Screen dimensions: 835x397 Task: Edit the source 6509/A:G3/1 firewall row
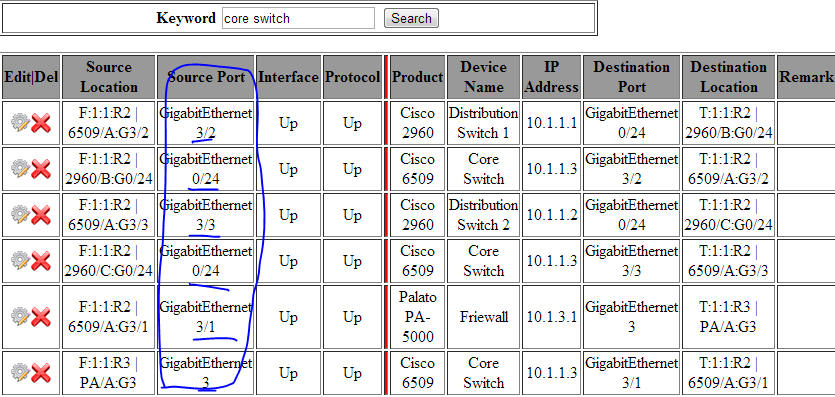pos(20,317)
